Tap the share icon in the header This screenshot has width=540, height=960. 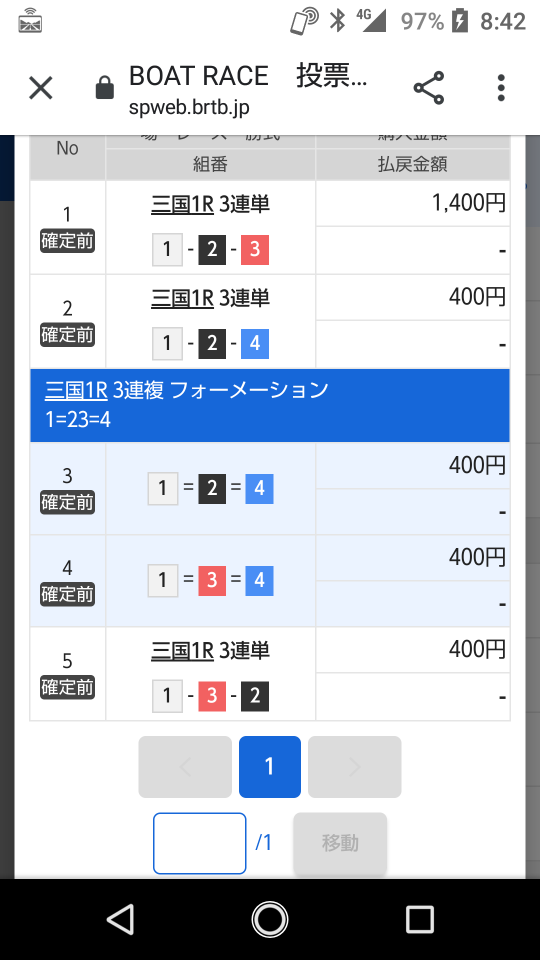429,88
